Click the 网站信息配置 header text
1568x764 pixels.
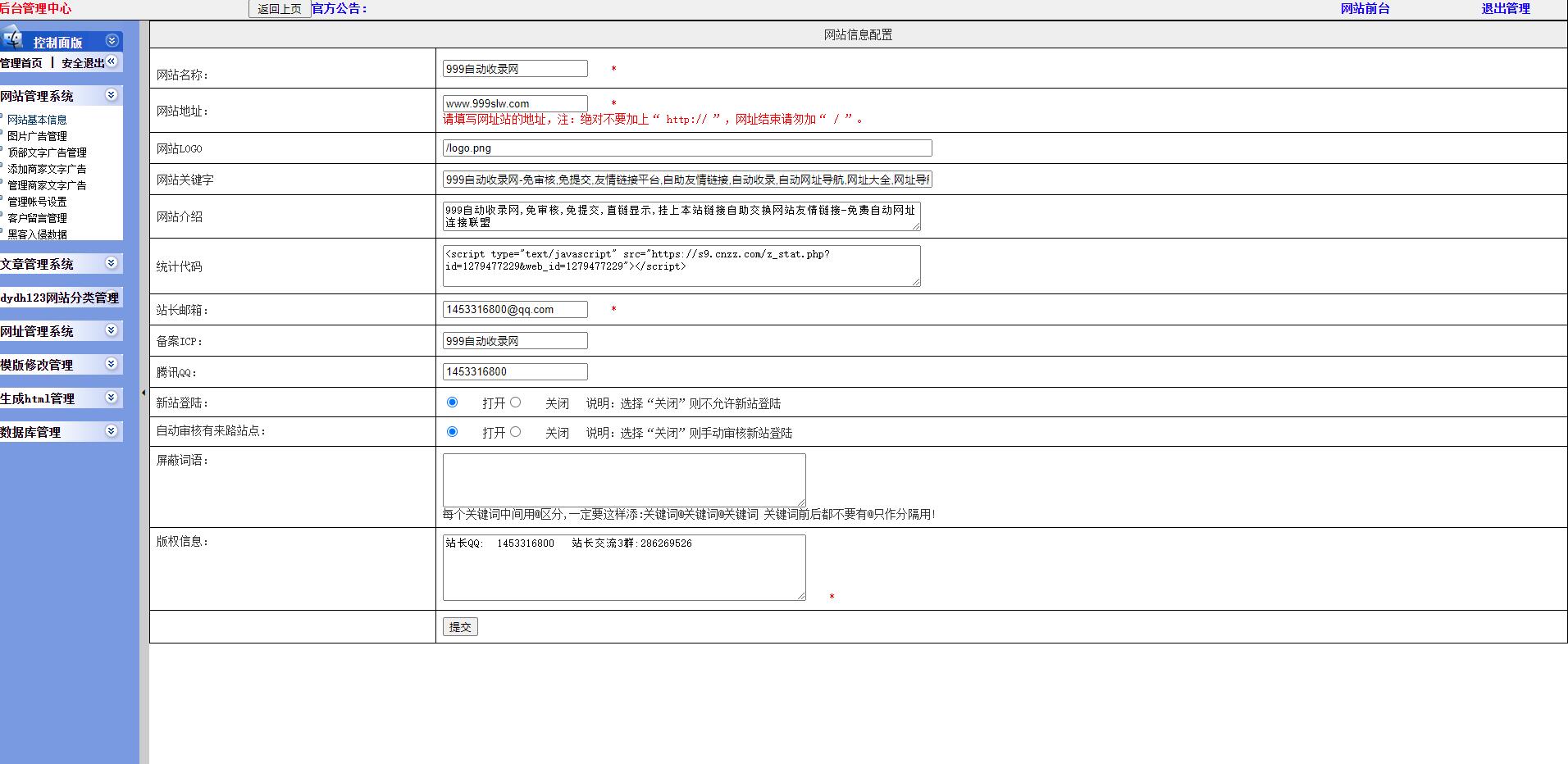click(858, 34)
